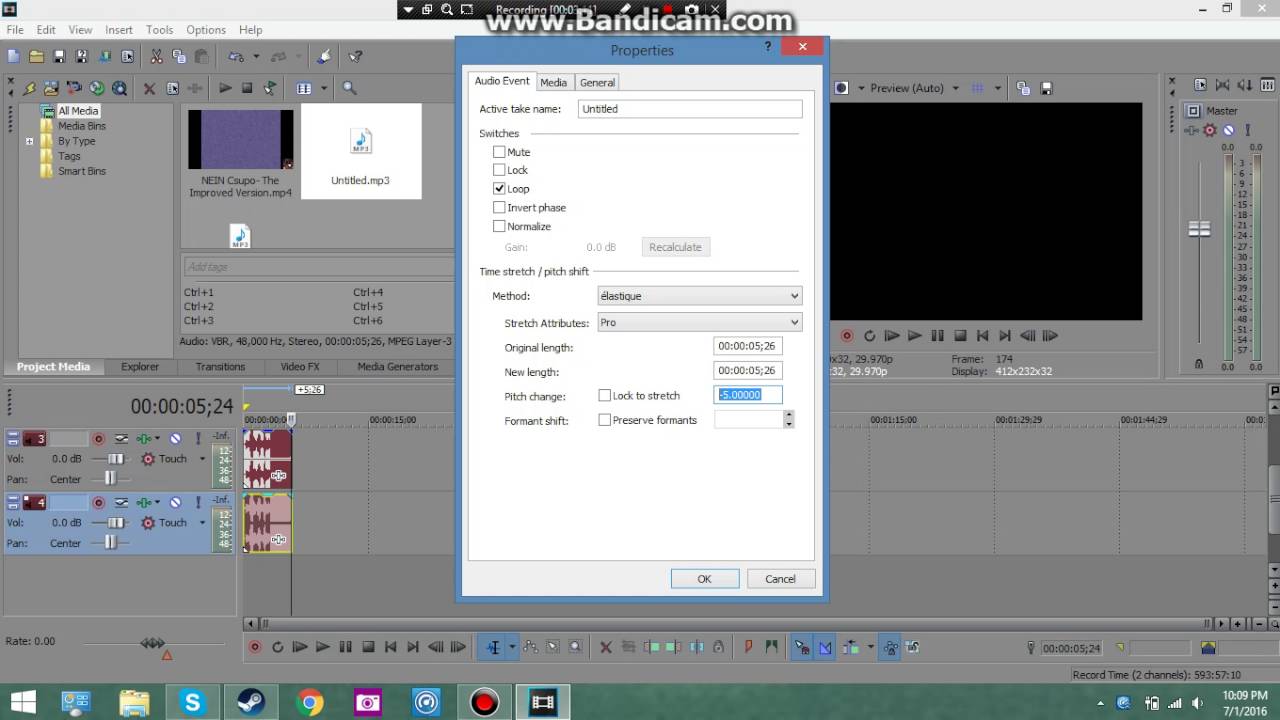The width and height of the screenshot is (1280, 720).
Task: Open the Tools menu
Action: pyautogui.click(x=159, y=30)
